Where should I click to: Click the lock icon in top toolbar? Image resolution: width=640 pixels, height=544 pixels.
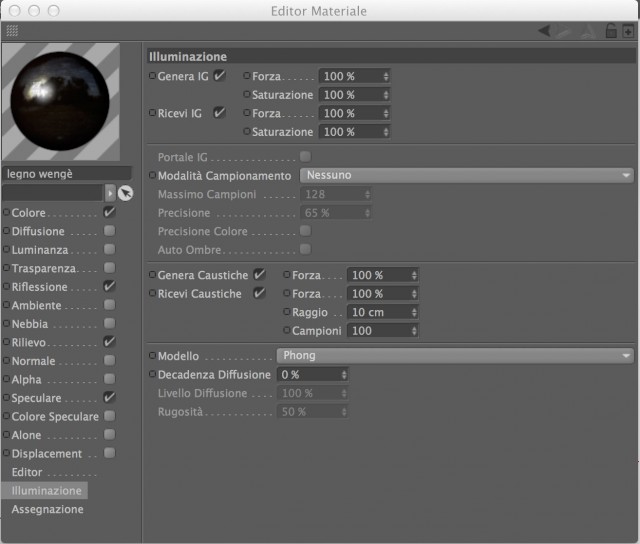pos(611,31)
